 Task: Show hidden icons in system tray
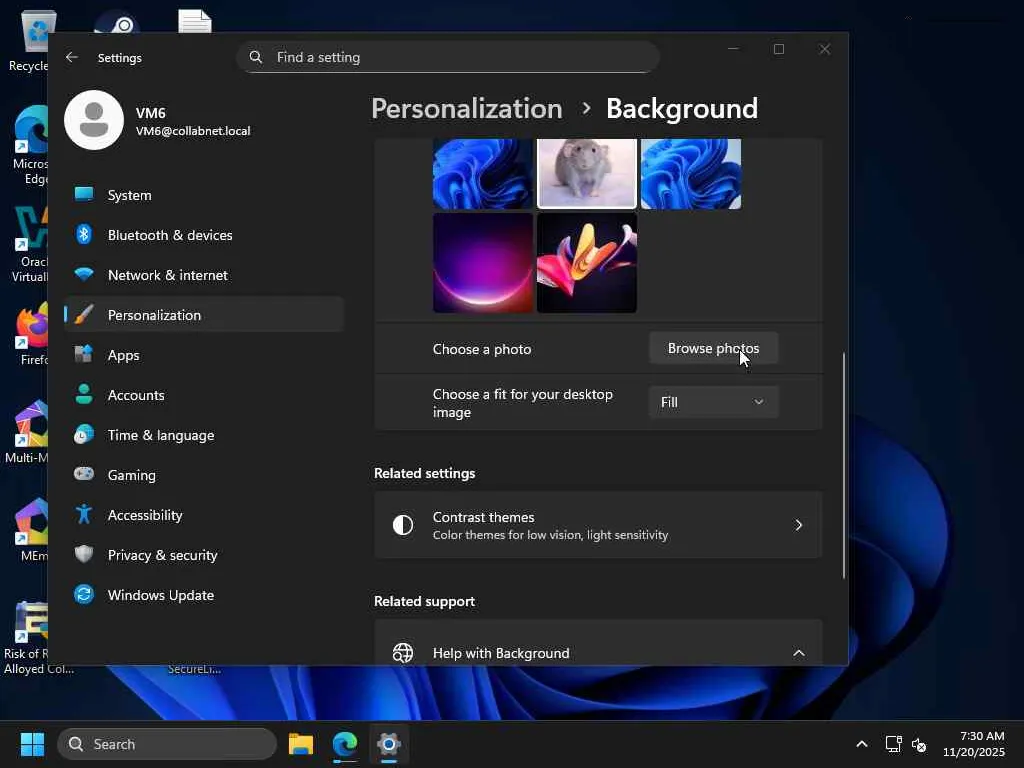tap(861, 744)
